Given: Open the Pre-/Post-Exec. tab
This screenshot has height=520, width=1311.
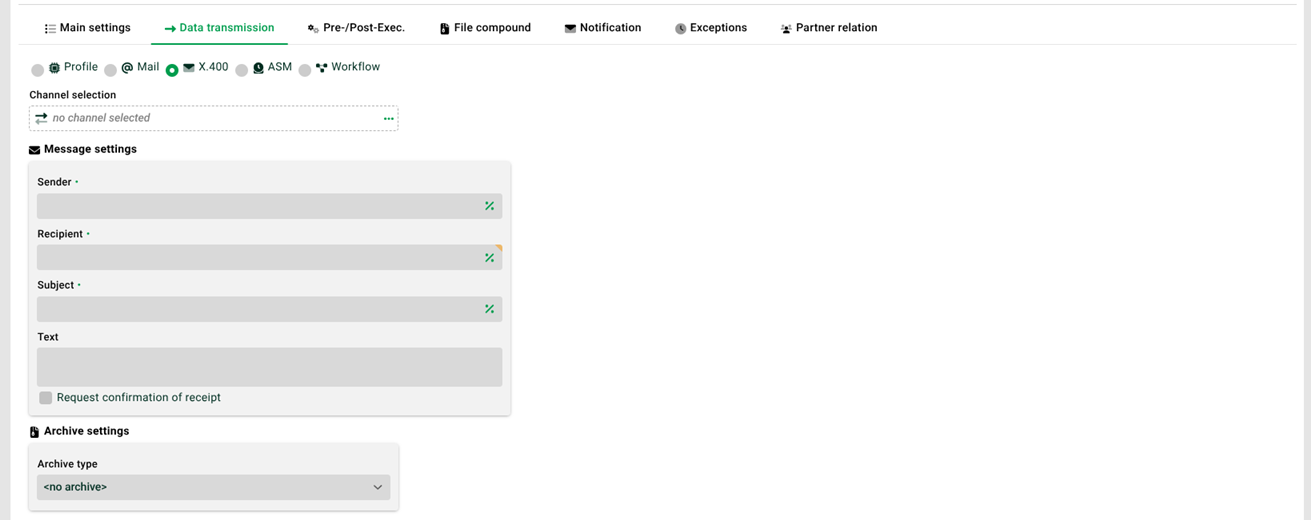Looking at the screenshot, I should [x=356, y=28].
